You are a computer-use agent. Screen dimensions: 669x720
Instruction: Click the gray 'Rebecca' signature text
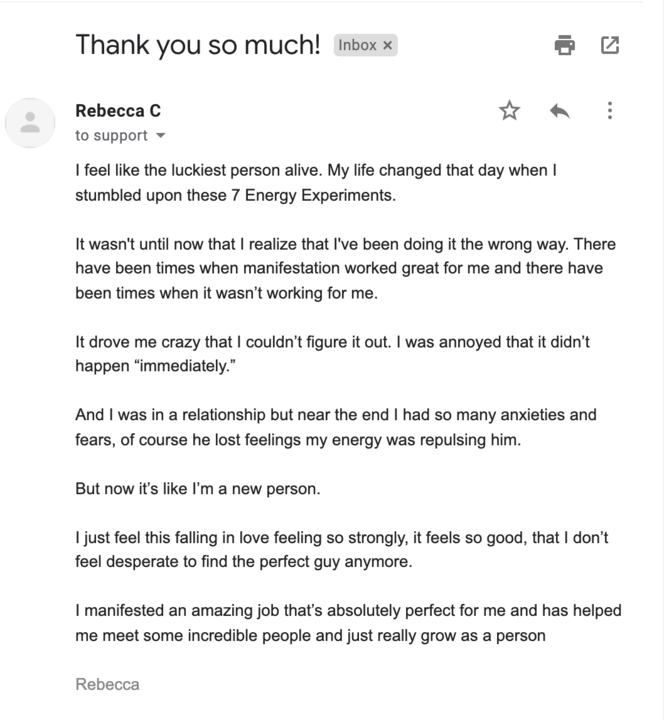pos(107,684)
